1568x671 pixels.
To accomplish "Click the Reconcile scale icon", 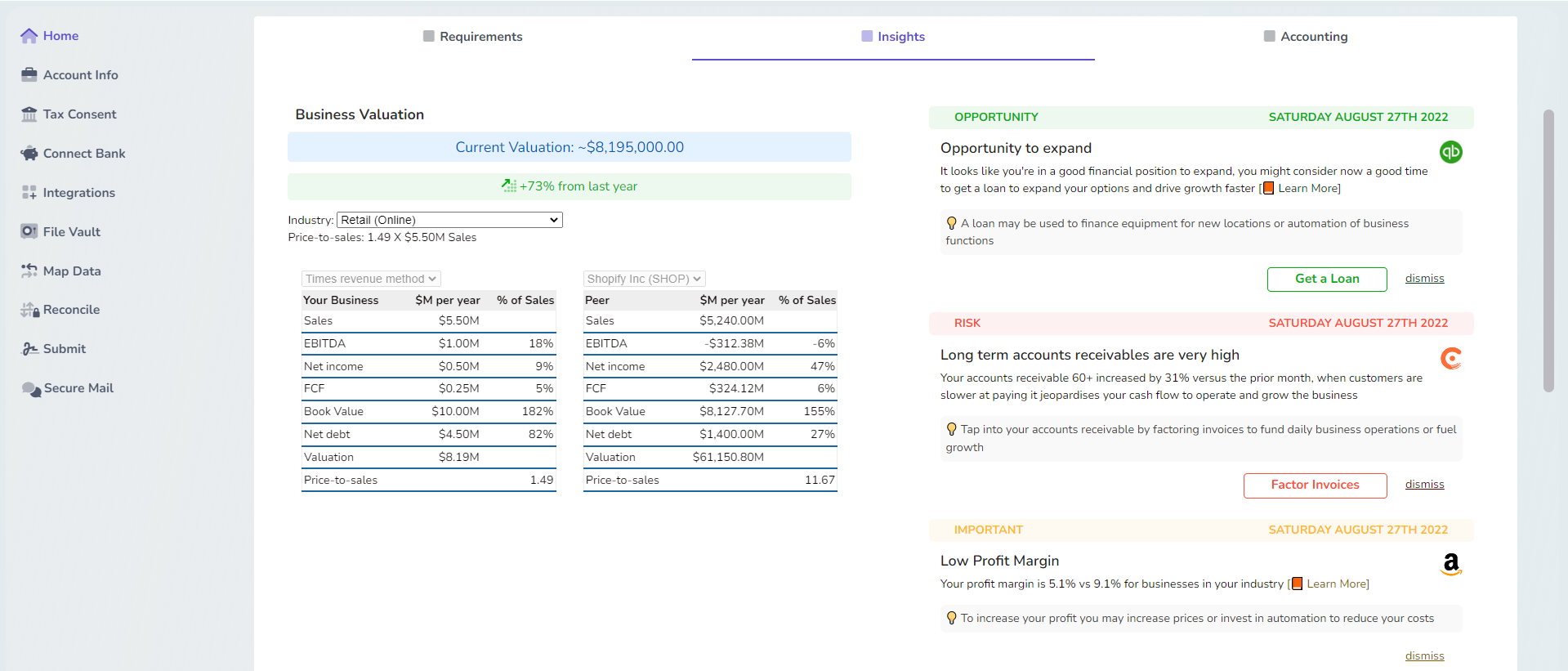I will tap(29, 310).
